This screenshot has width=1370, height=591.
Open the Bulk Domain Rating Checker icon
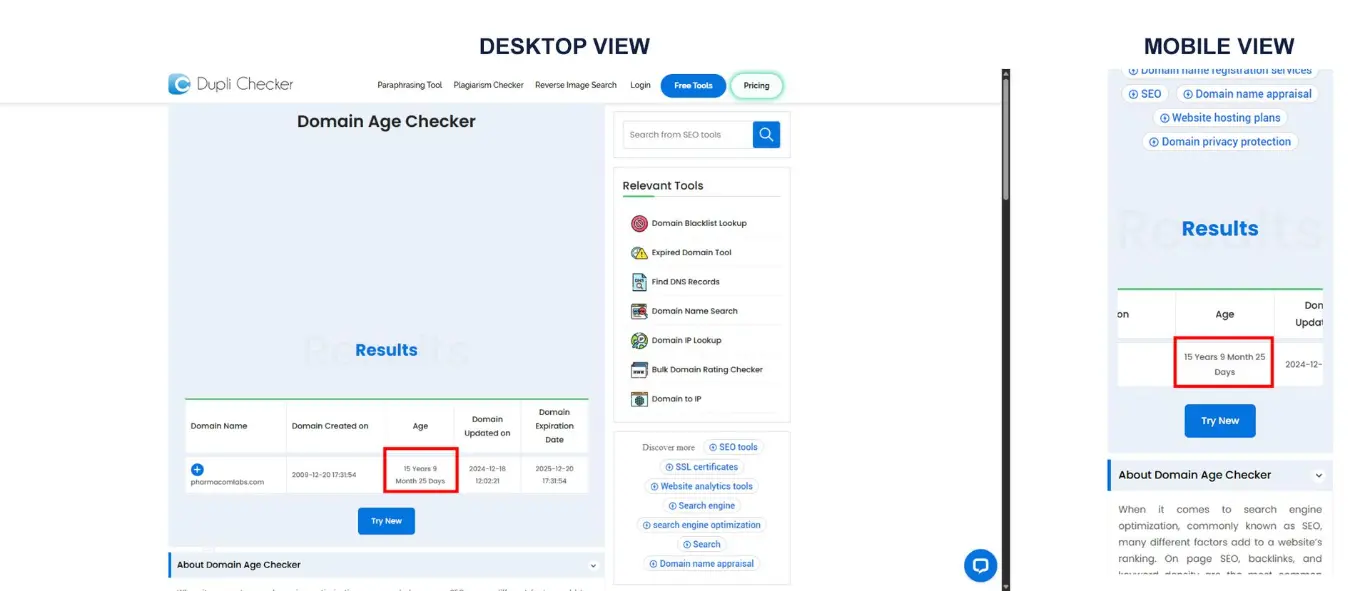pyautogui.click(x=639, y=370)
